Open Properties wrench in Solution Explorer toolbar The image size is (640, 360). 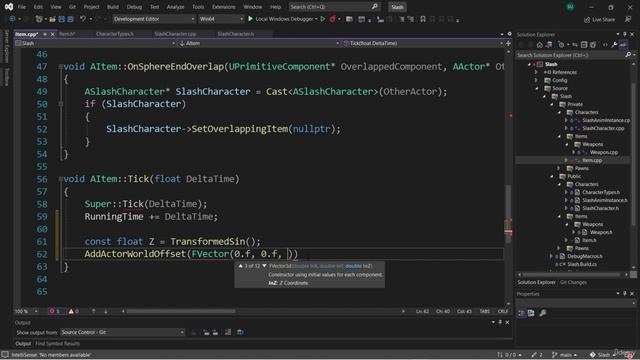[x=614, y=45]
